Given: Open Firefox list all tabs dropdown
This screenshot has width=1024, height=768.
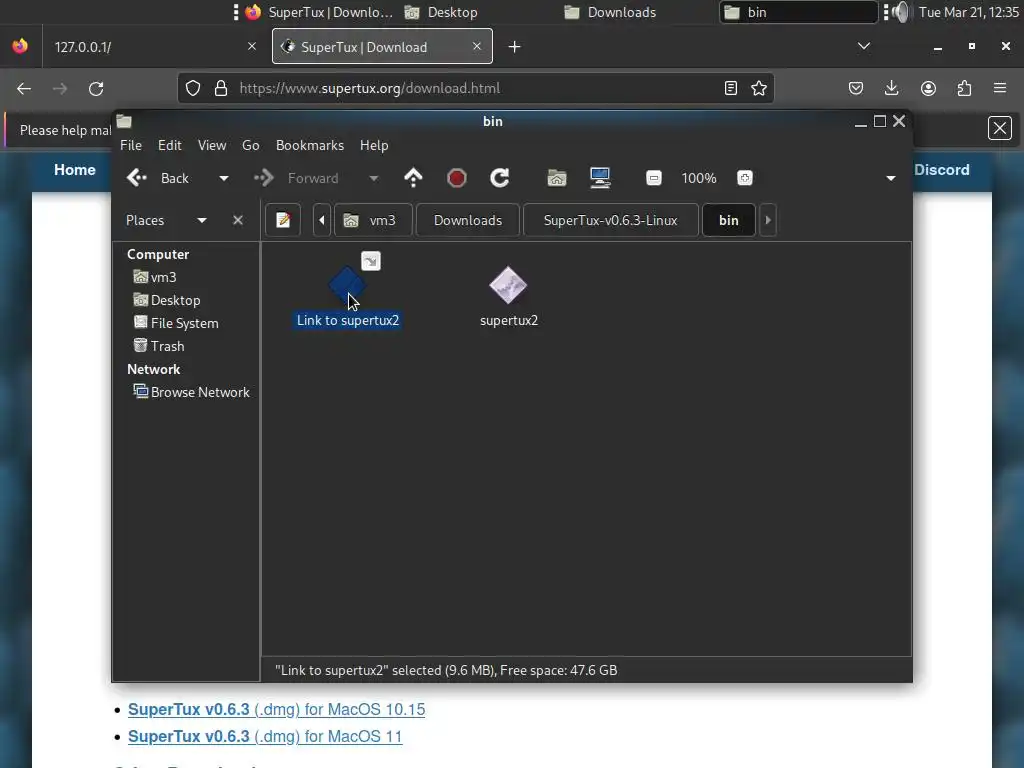Looking at the screenshot, I should [863, 46].
